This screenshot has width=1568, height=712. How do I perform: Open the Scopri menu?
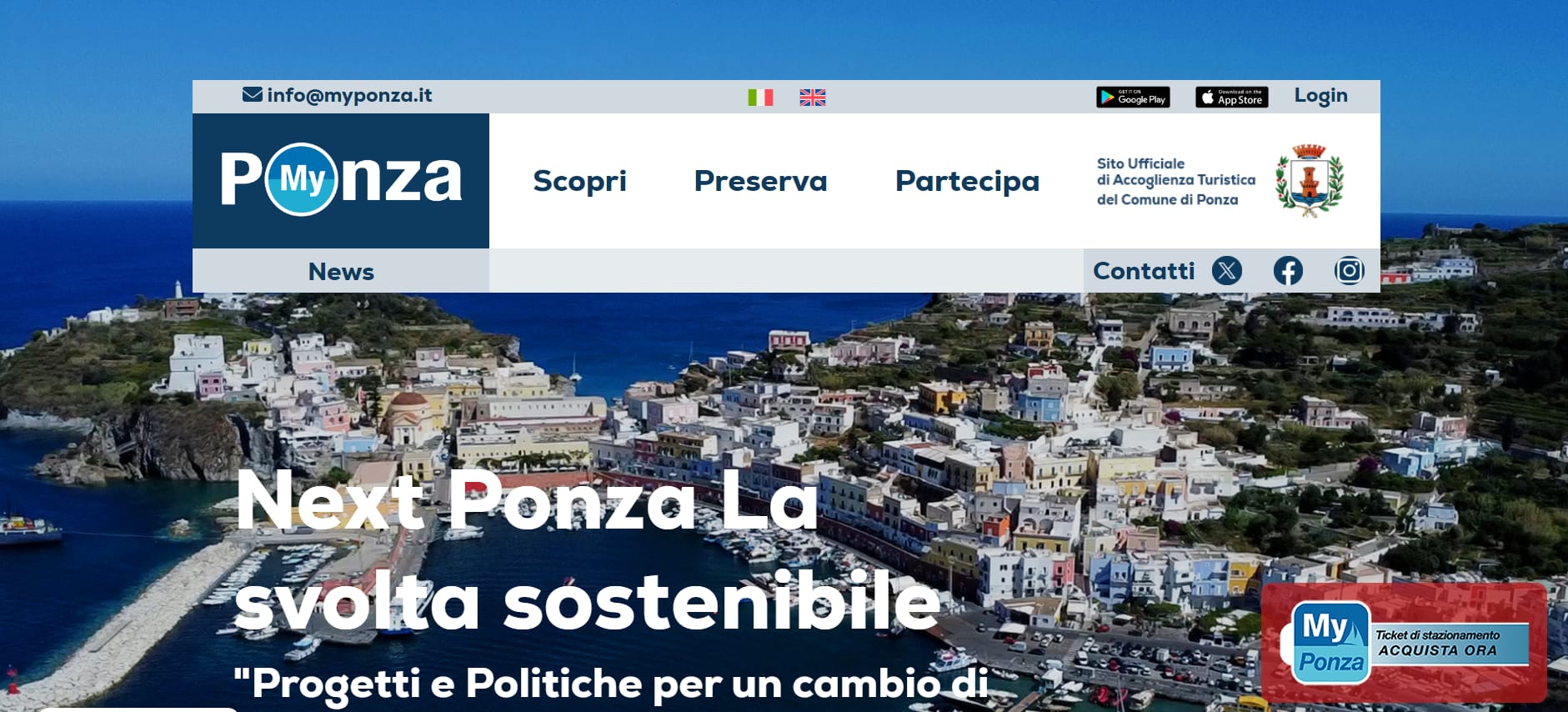tap(579, 181)
